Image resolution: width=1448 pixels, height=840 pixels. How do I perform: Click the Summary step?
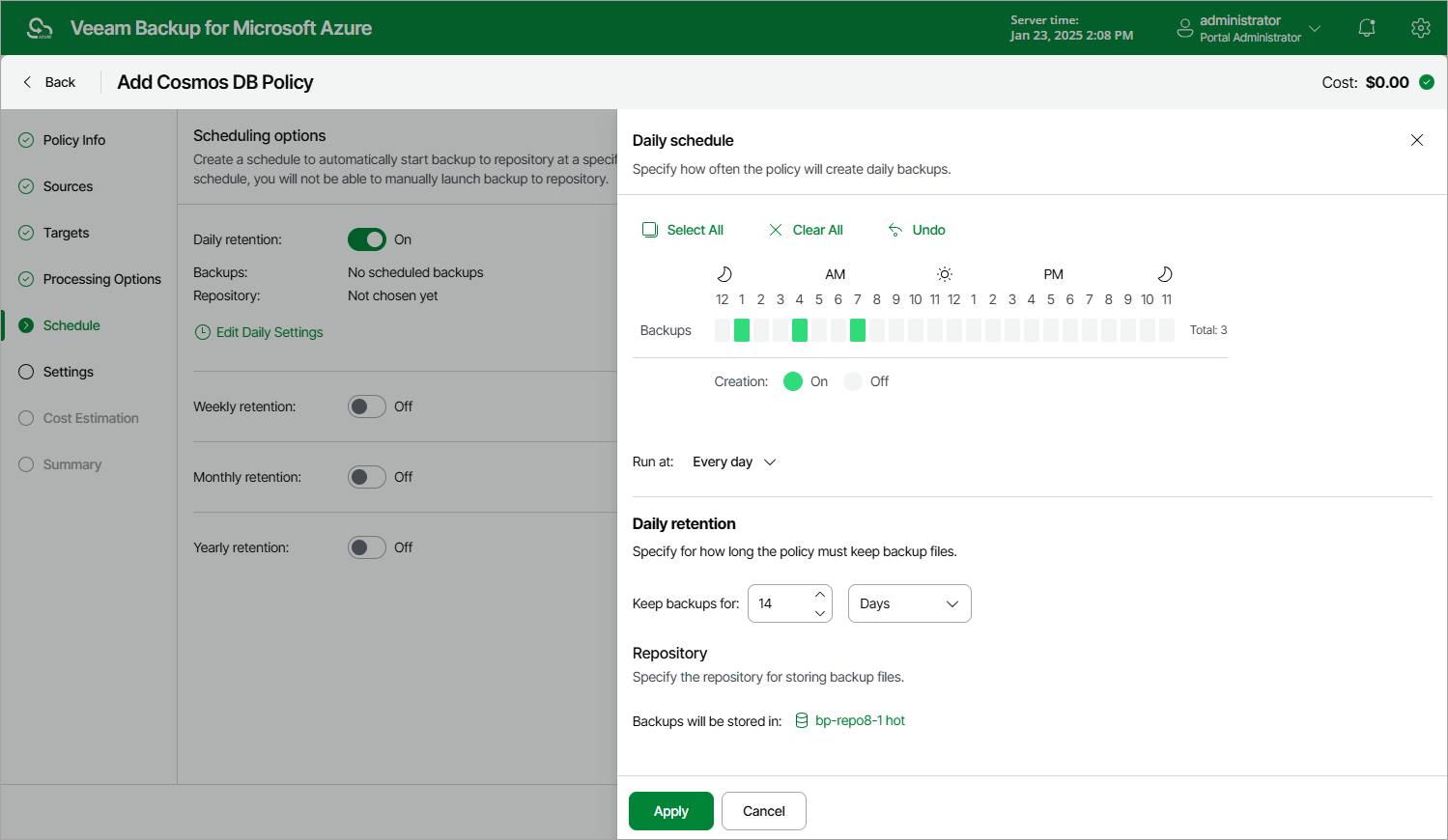point(72,464)
